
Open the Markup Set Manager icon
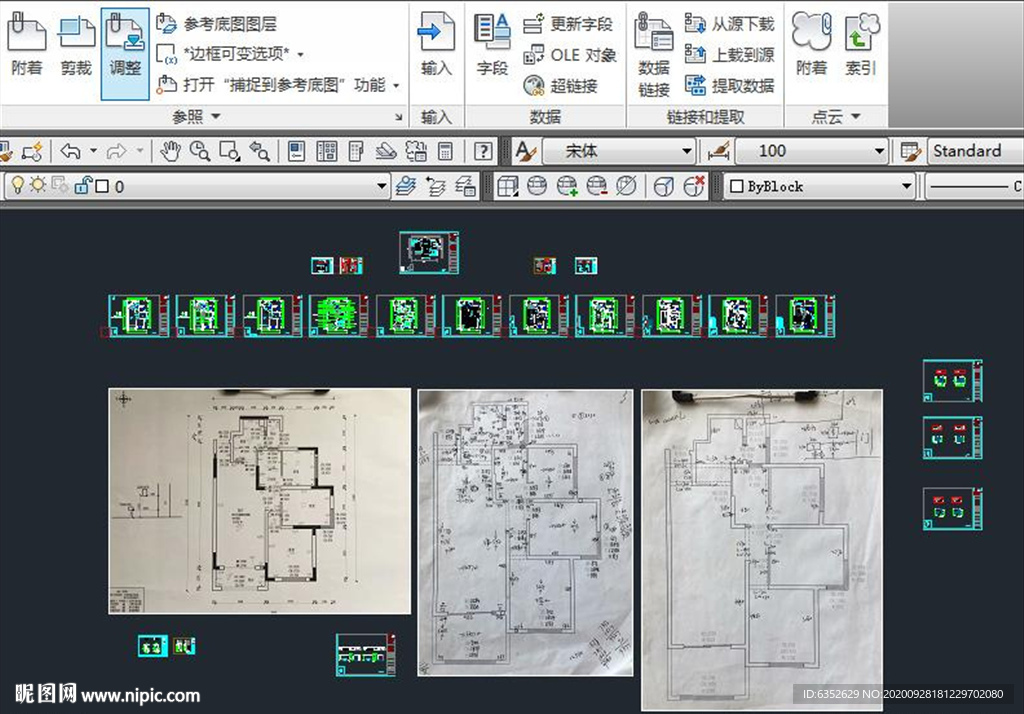coord(416,152)
